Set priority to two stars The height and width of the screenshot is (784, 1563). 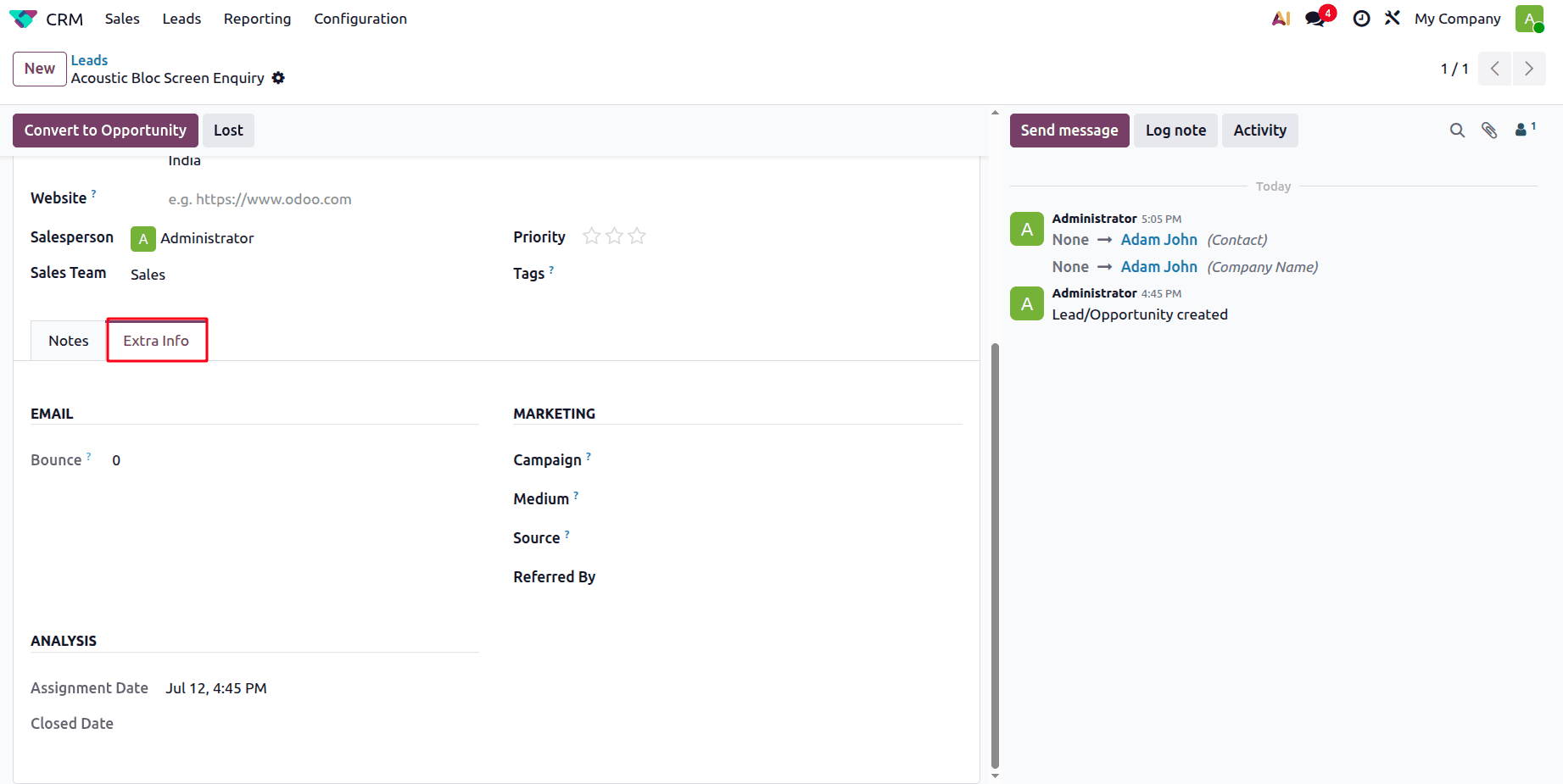(x=615, y=236)
